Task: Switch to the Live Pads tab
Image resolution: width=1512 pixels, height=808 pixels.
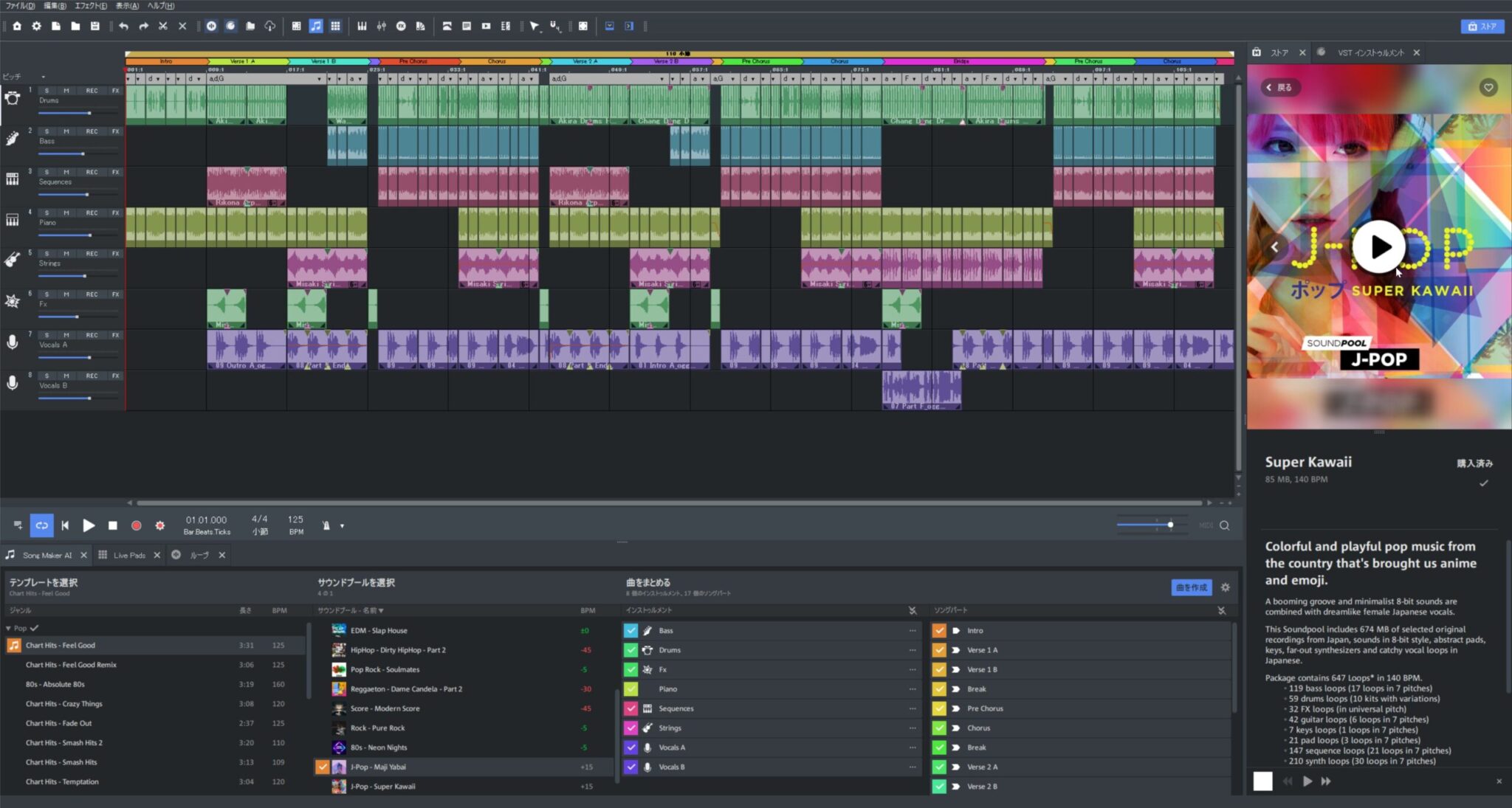Action: [130, 554]
